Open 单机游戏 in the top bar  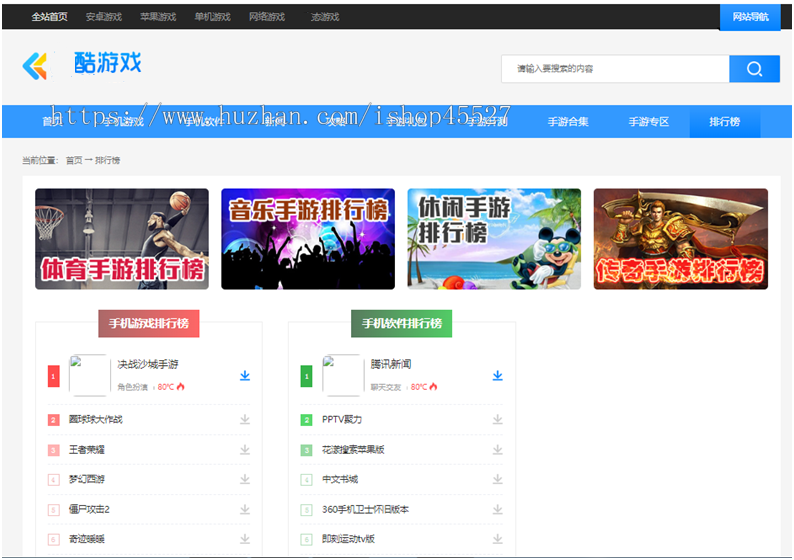[213, 17]
